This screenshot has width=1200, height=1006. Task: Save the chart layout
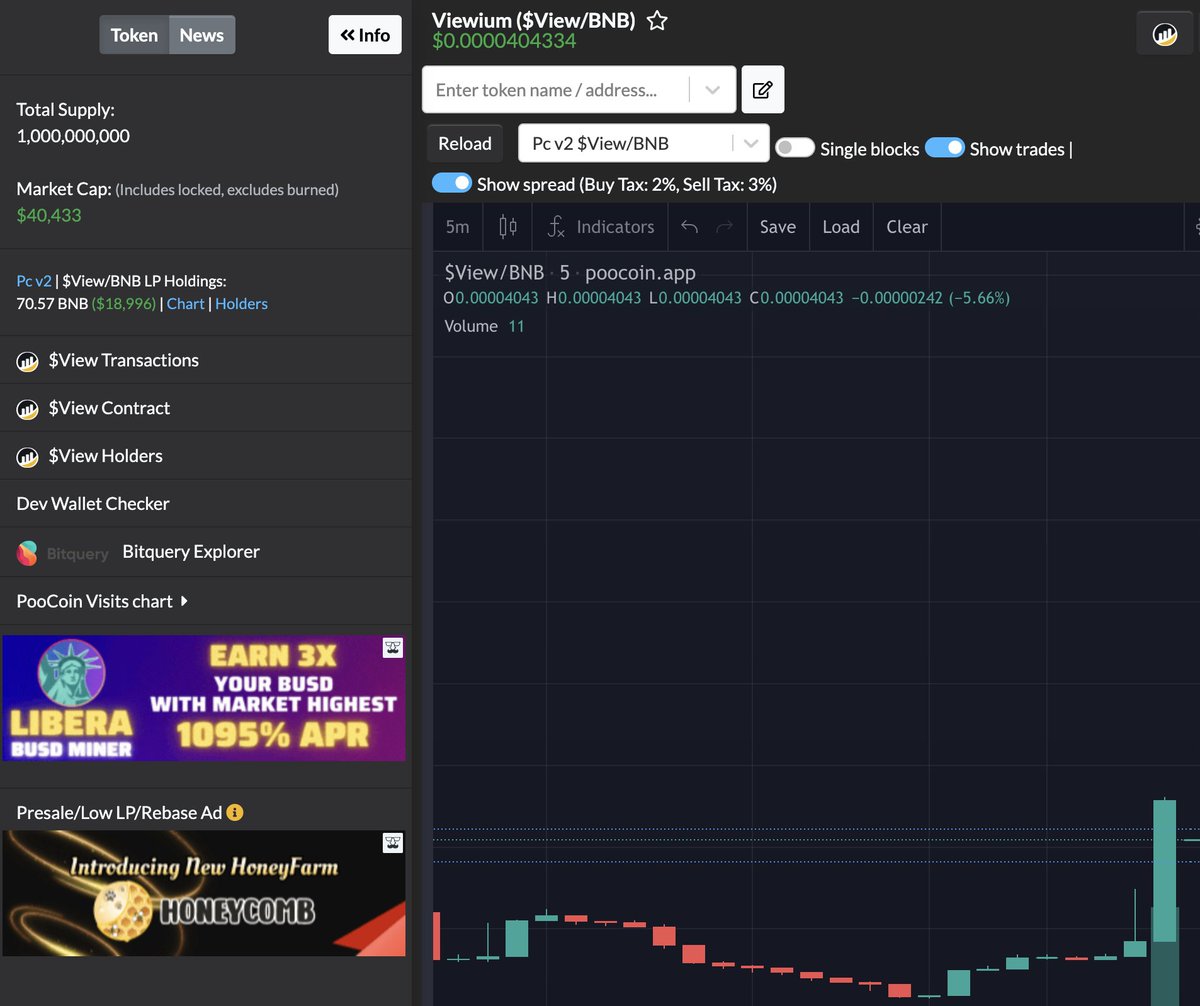pyautogui.click(x=777, y=227)
